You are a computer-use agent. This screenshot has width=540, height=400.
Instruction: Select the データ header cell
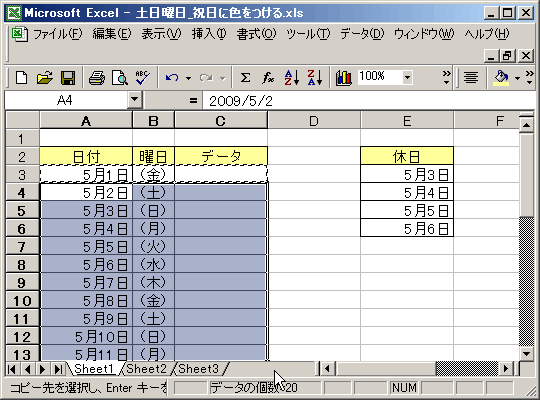221,156
